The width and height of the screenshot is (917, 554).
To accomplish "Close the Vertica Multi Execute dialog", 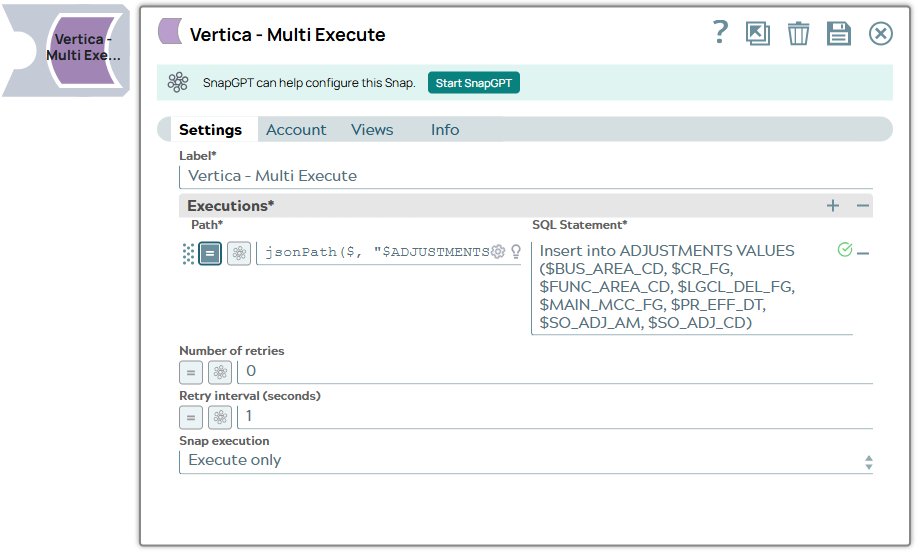I will (x=880, y=33).
